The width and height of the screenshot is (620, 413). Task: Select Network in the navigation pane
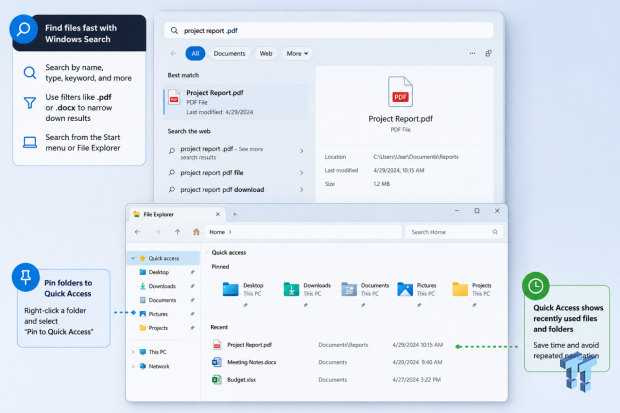159,366
